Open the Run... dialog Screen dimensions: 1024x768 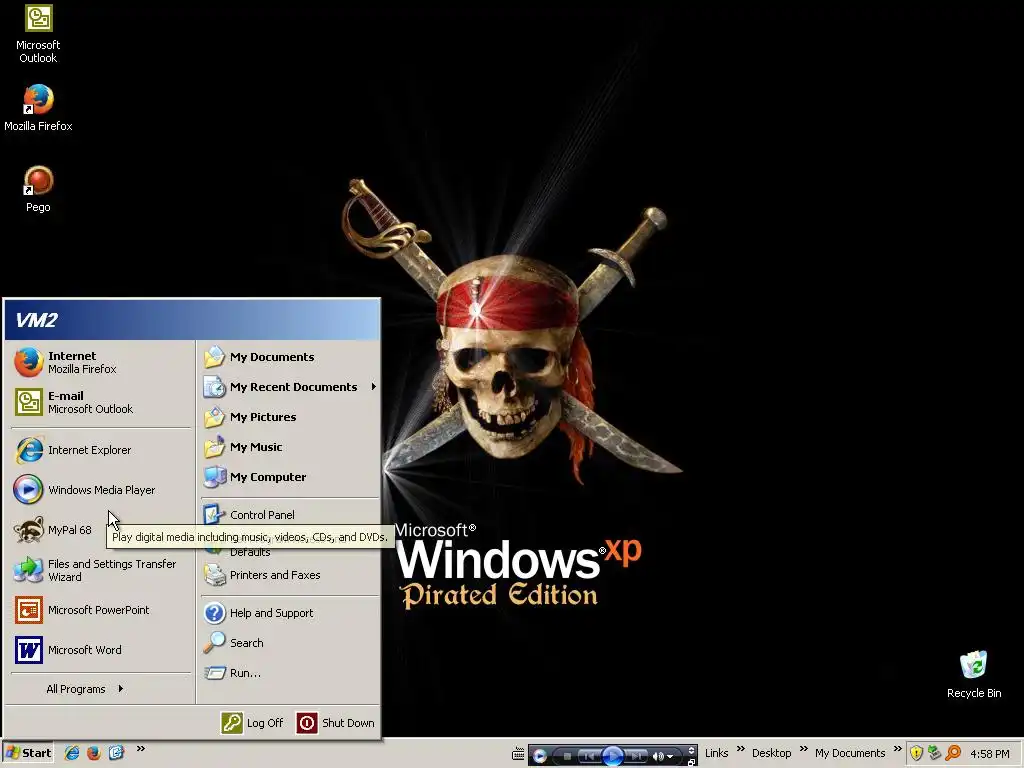click(x=289, y=673)
